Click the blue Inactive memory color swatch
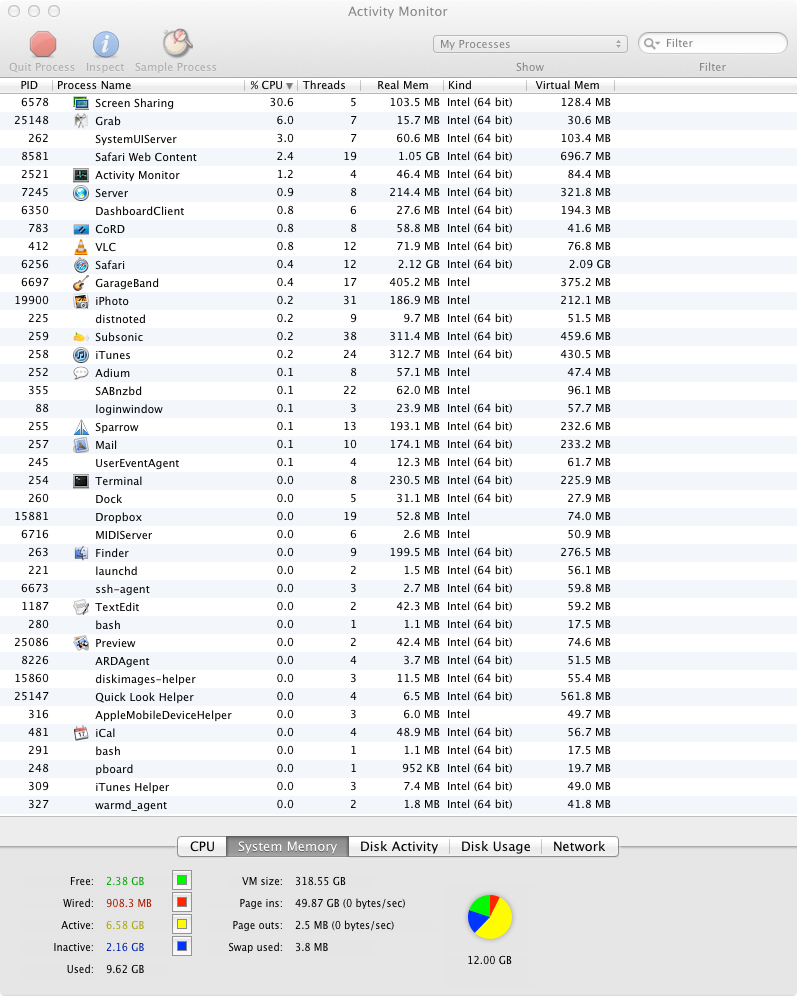 (182, 946)
